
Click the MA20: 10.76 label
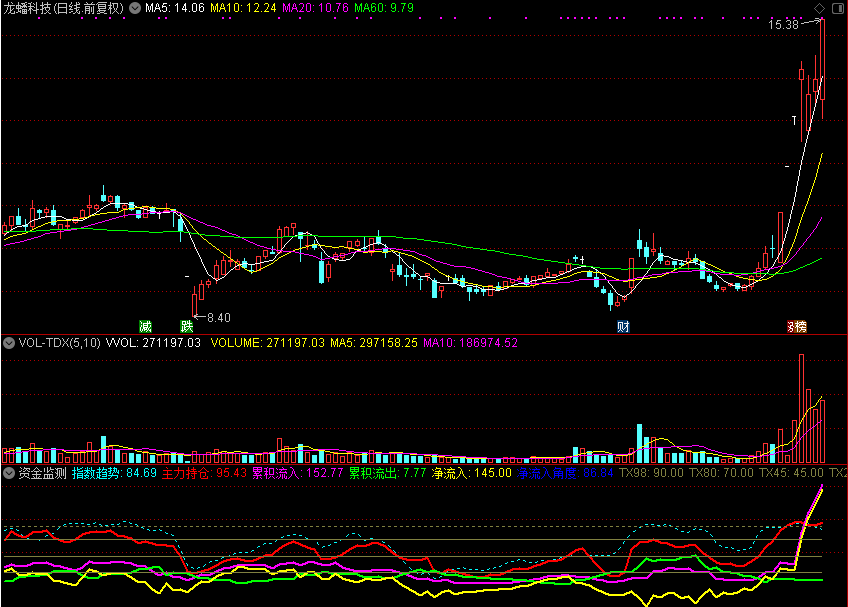click(x=315, y=8)
